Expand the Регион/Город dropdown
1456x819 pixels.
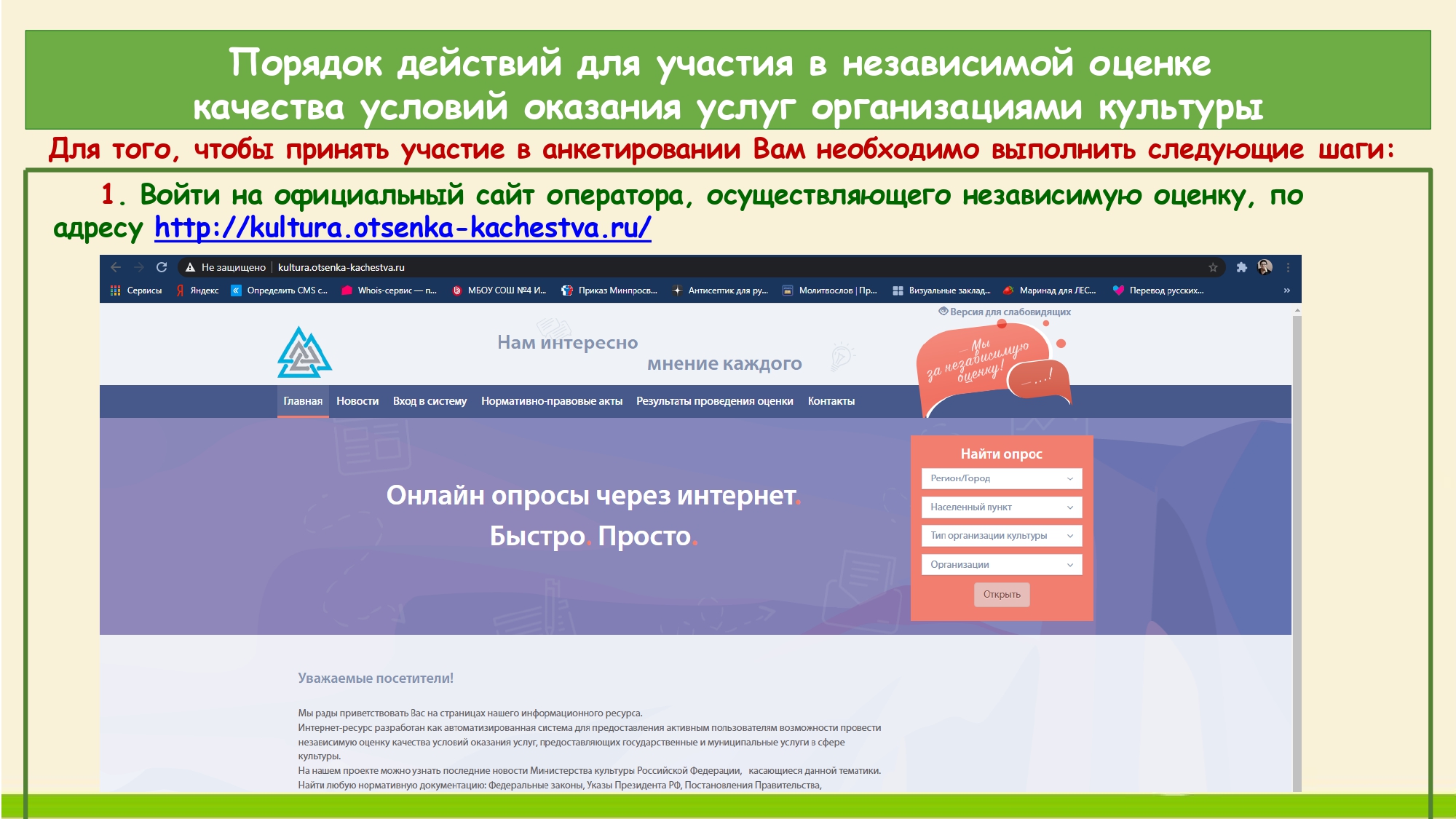1002,478
